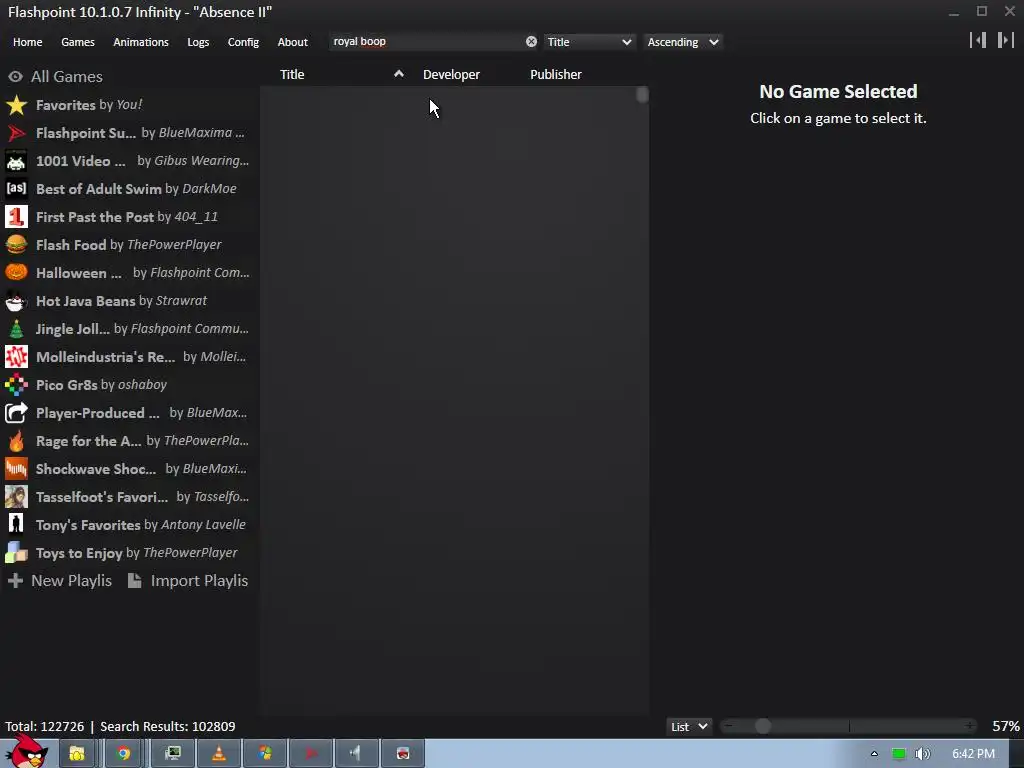The image size is (1024, 768).
Task: Open the Flashpoint Su... playlist arrow icon
Action: point(16,133)
